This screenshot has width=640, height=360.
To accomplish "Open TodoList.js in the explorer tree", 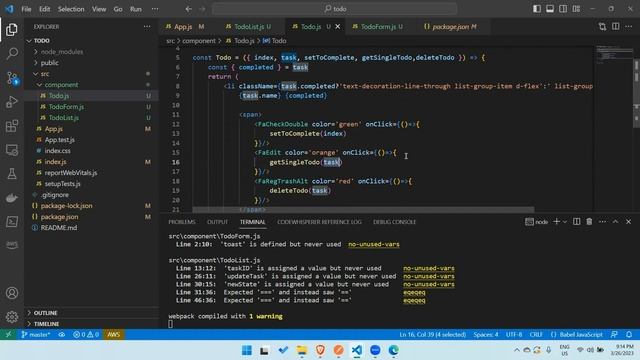I will pyautogui.click(x=64, y=118).
